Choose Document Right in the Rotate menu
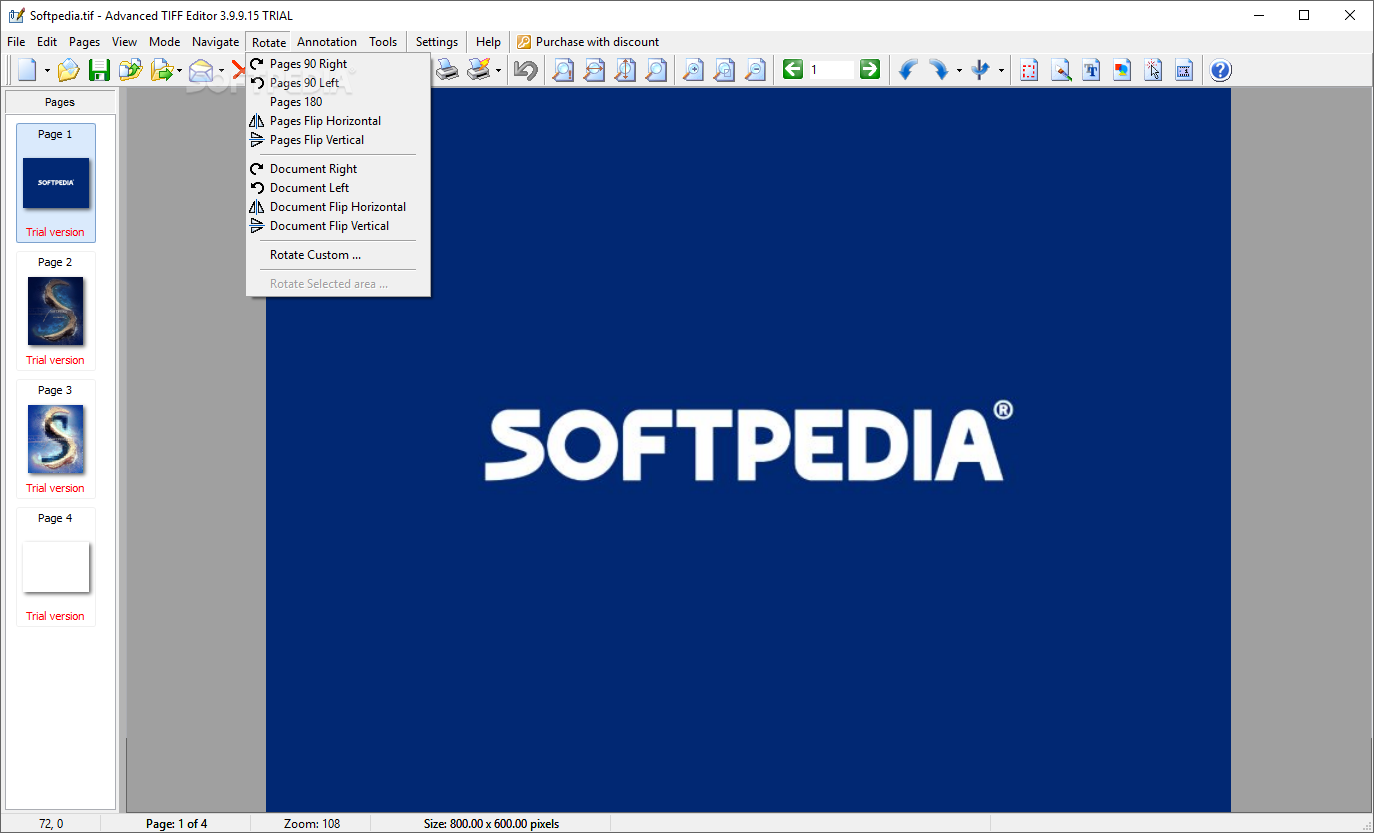Screen dimensions: 1374x833 click(x=339, y=169)
